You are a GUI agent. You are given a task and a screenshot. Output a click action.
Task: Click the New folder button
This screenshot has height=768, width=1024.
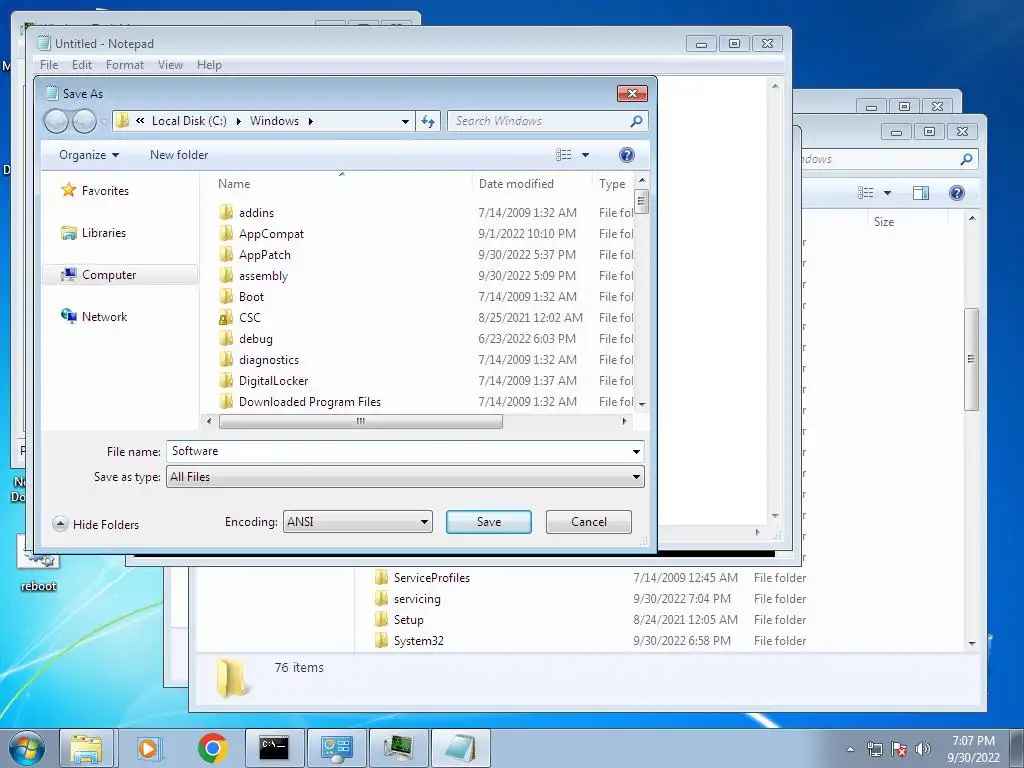click(179, 155)
